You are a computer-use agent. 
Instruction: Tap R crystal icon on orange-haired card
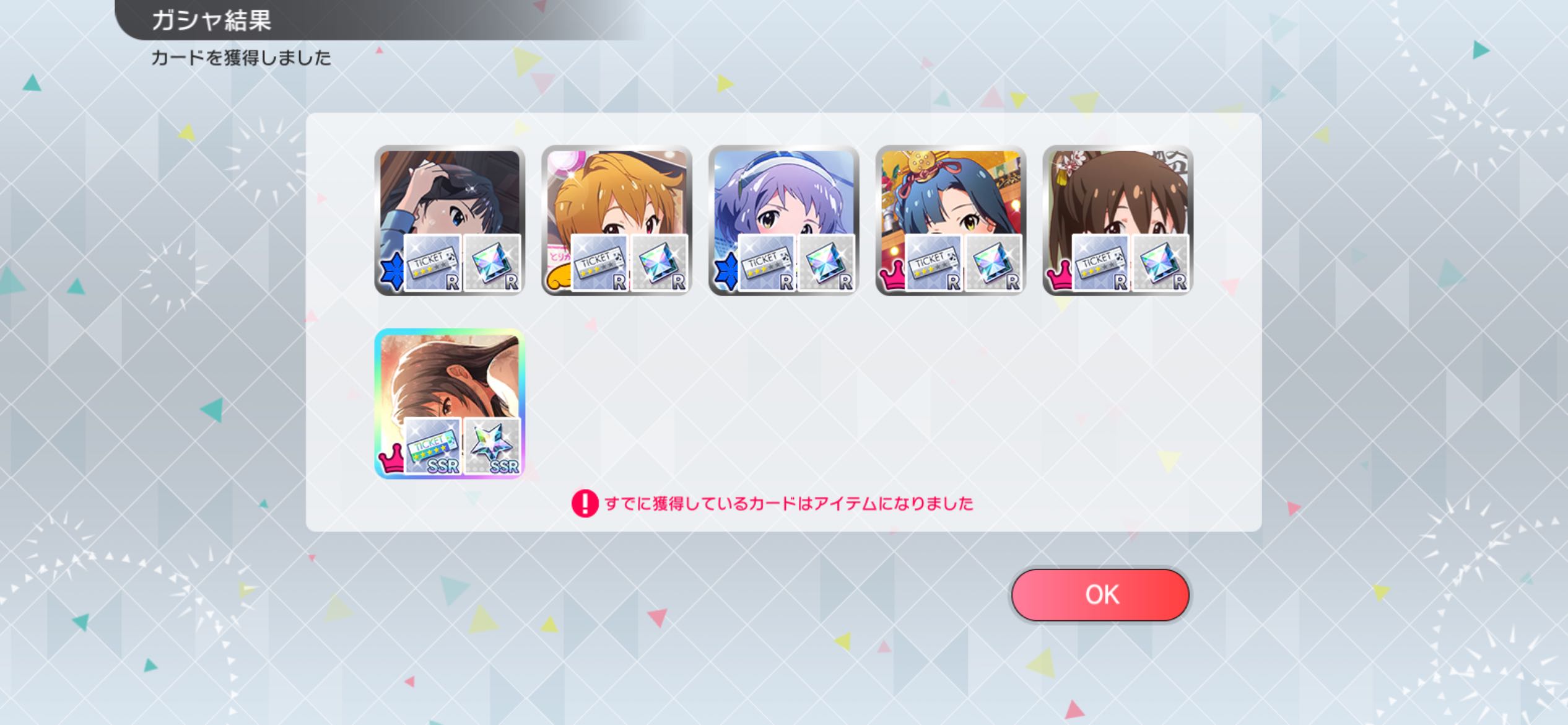660,263
